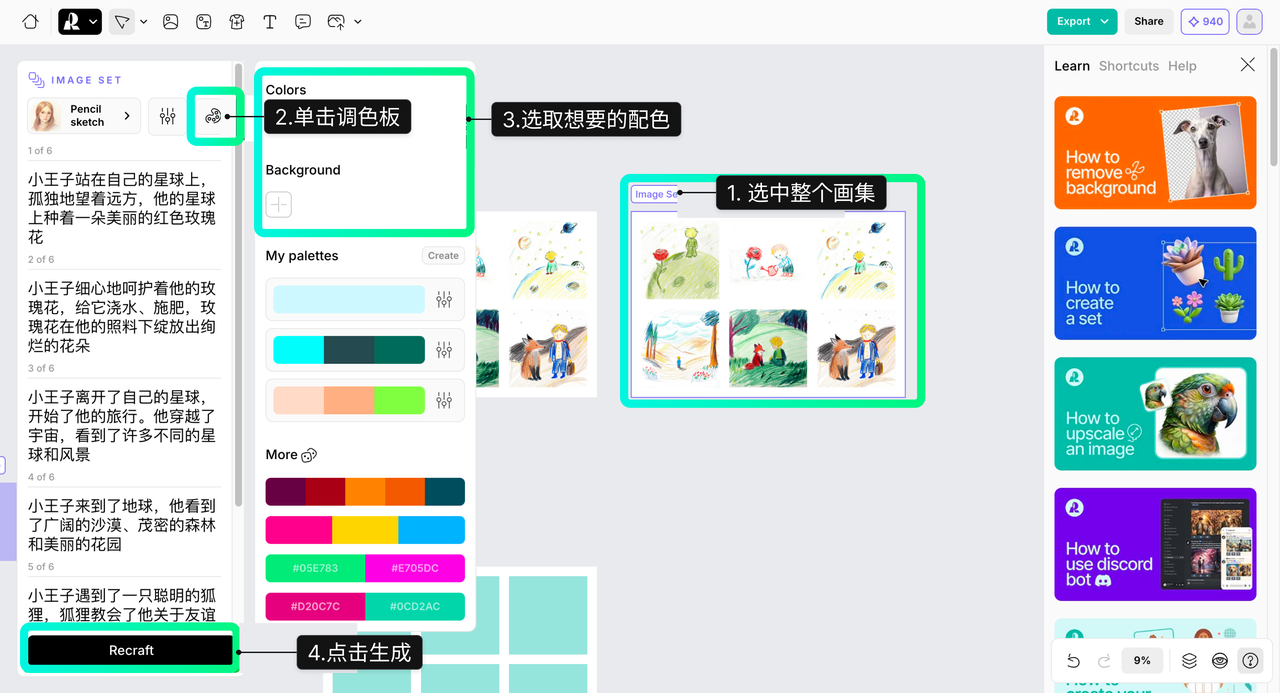The image size is (1280, 693).
Task: Click the Share button
Action: tap(1149, 21)
